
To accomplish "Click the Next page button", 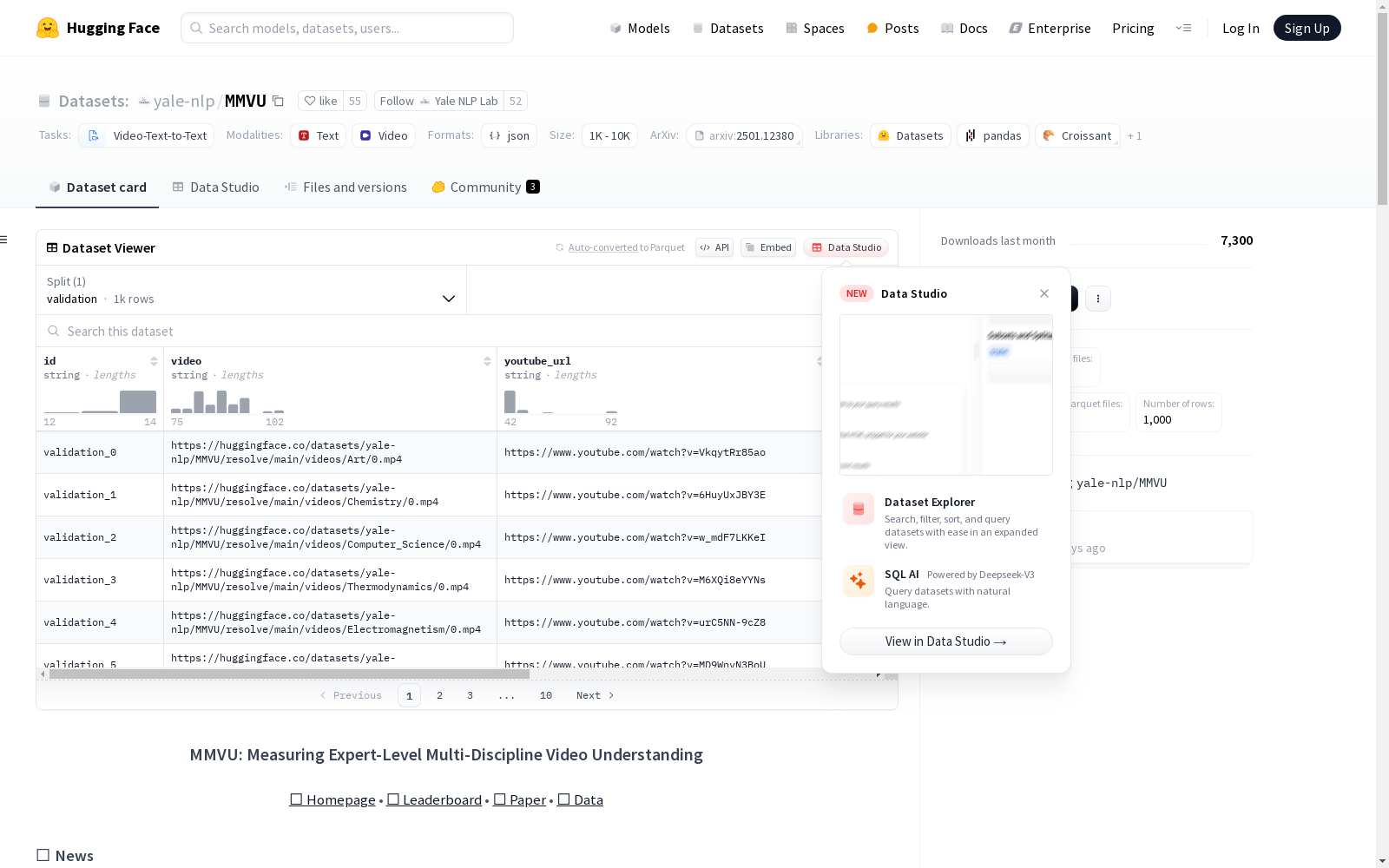I will (596, 695).
